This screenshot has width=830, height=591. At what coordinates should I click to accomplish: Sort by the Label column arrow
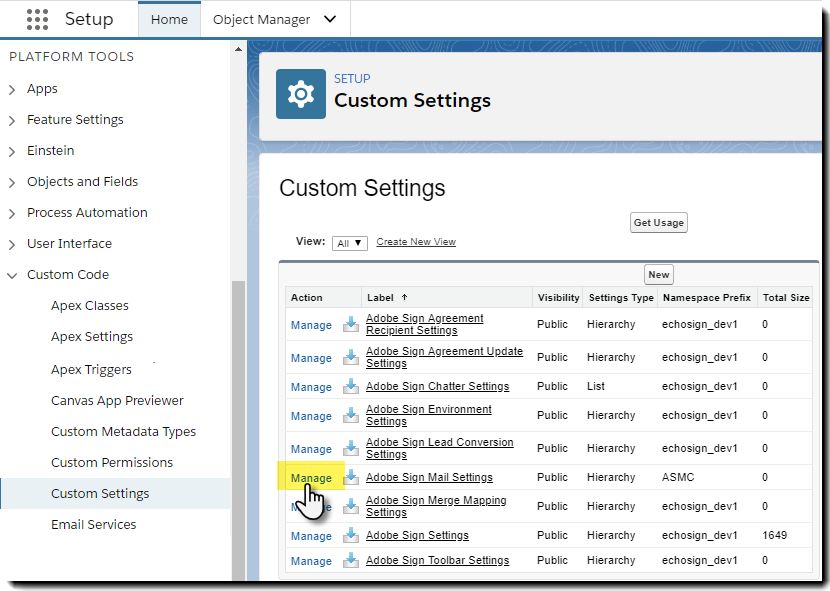click(404, 297)
